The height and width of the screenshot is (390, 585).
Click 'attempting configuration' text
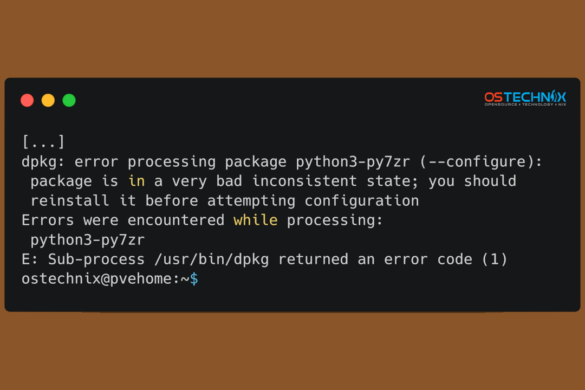[x=313, y=201]
